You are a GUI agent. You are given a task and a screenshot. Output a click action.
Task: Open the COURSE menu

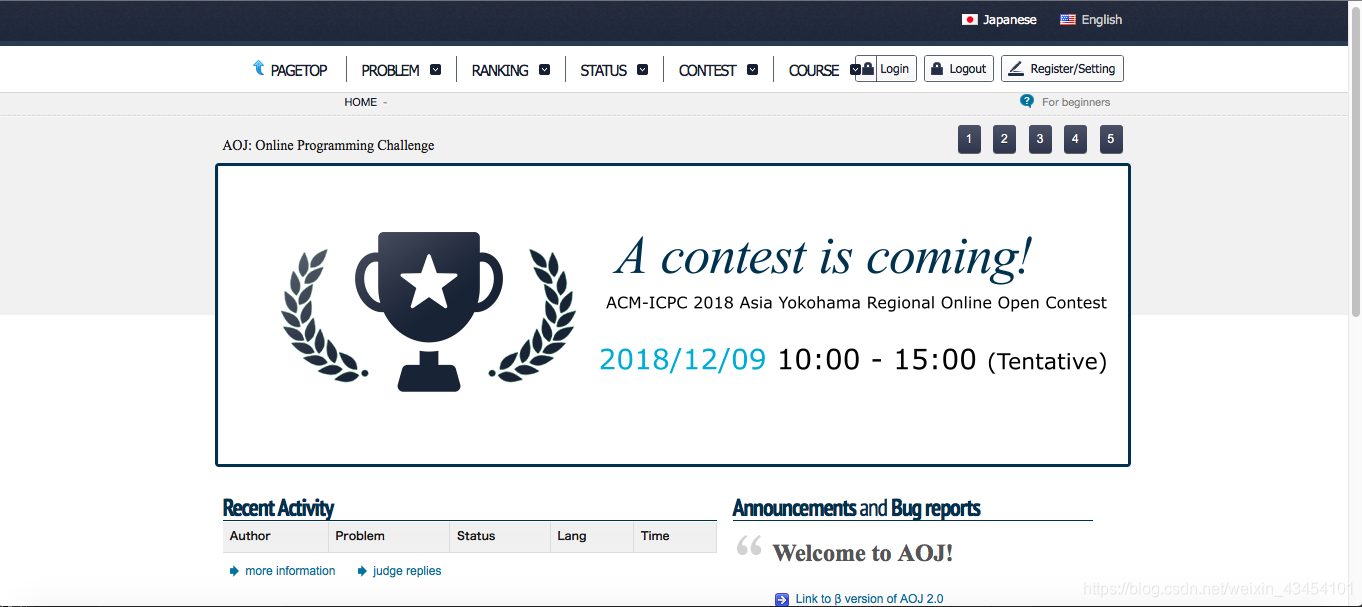[x=814, y=70]
